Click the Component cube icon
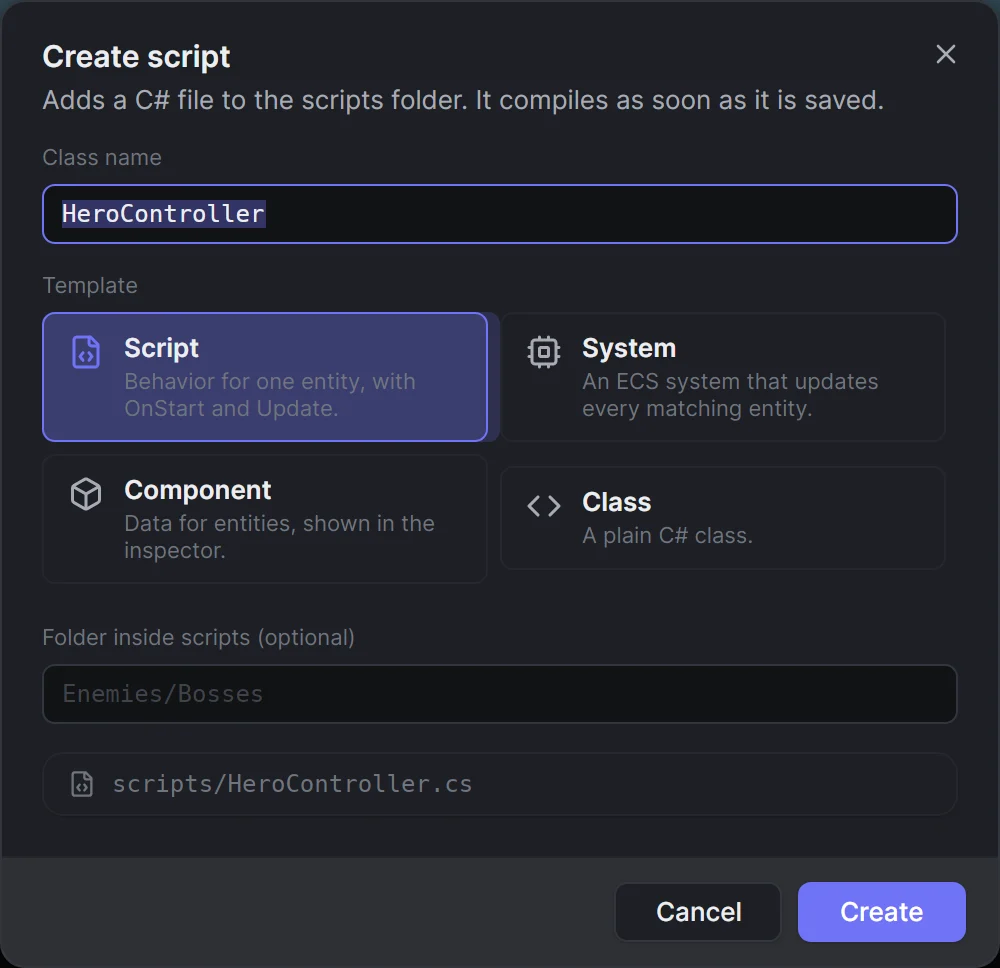 86,494
